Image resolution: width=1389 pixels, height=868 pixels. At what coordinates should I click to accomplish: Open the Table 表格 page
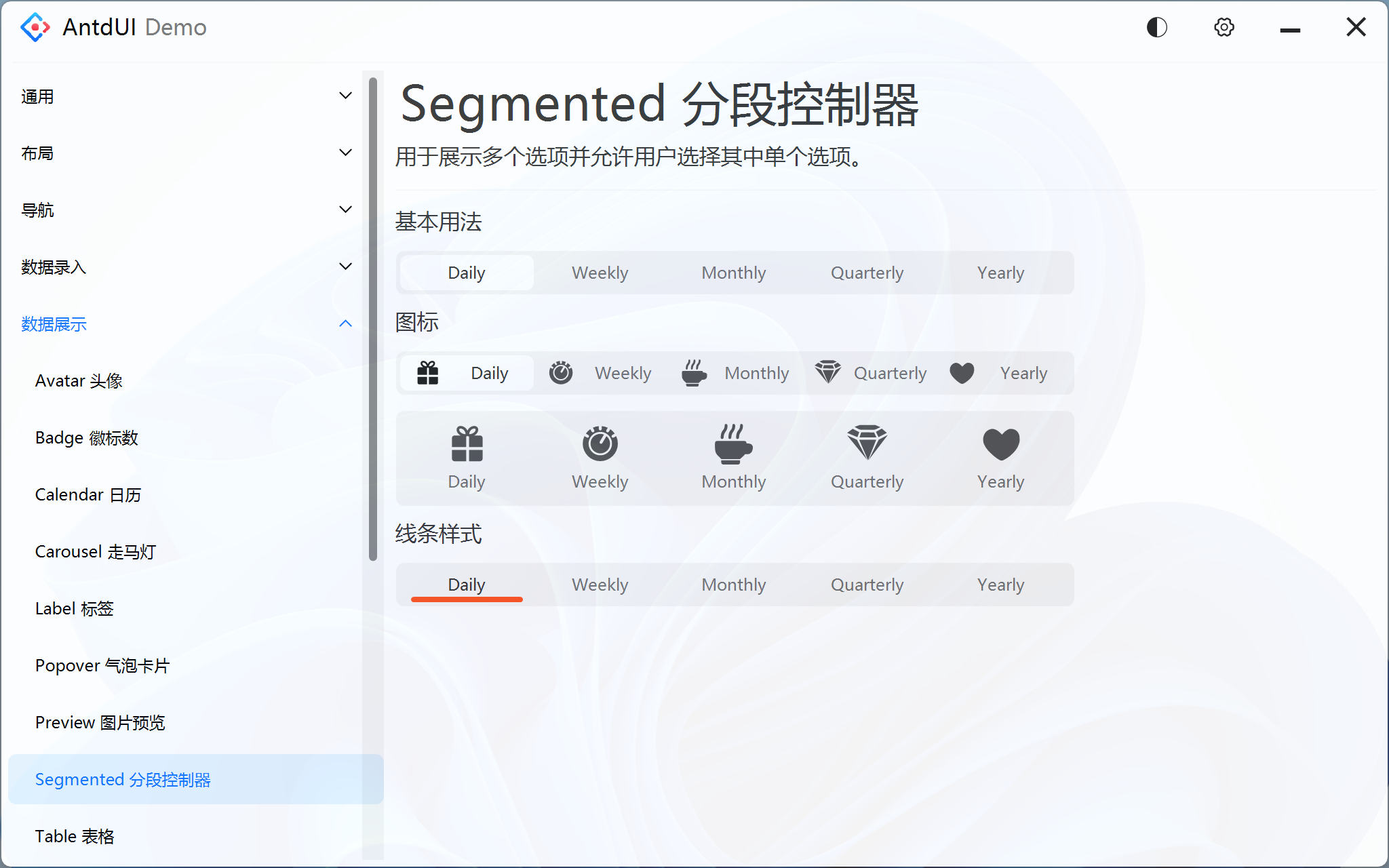pyautogui.click(x=75, y=836)
